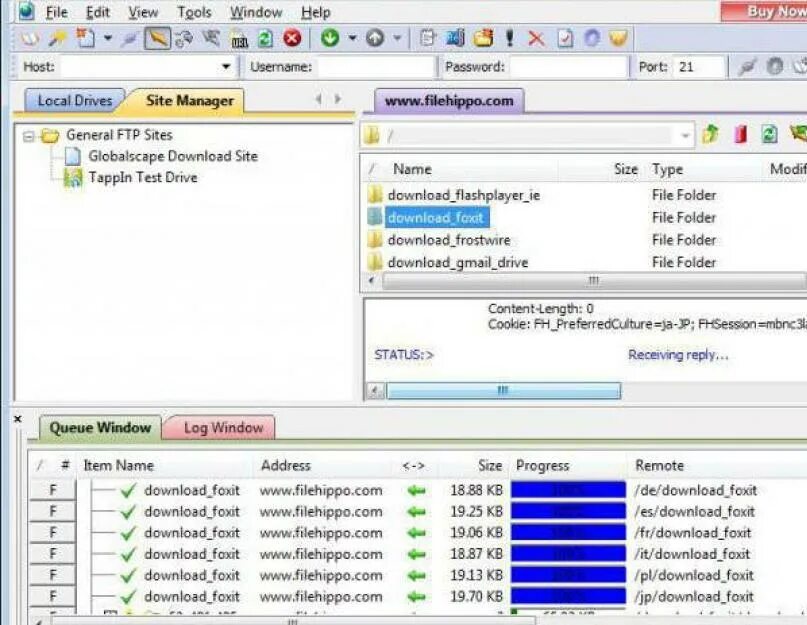Stop transfer with the red X circle
Screen dimensions: 807x625
[292, 39]
